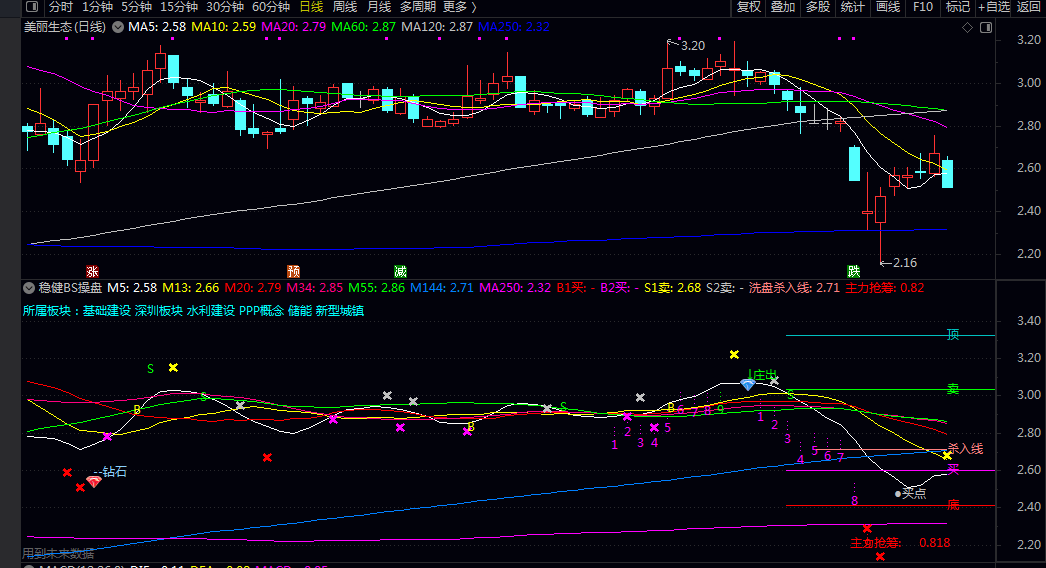Viewport: 1046px width, 568px height.
Task: Click the green 减 event marker icon
Action: pos(400,271)
